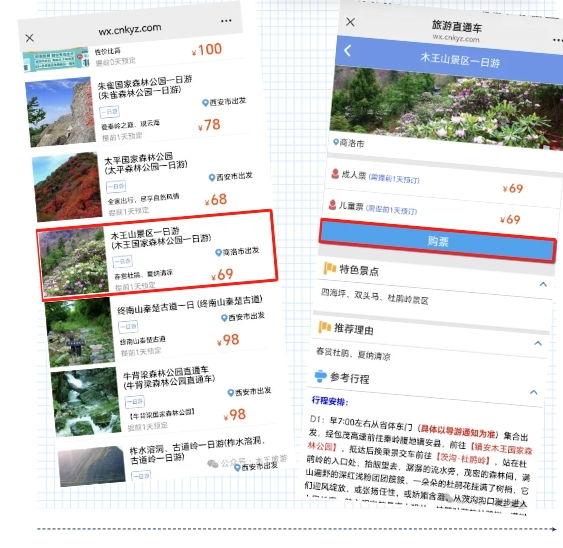
Task: Collapse the 特色景点 section chevron
Action: 543,285
